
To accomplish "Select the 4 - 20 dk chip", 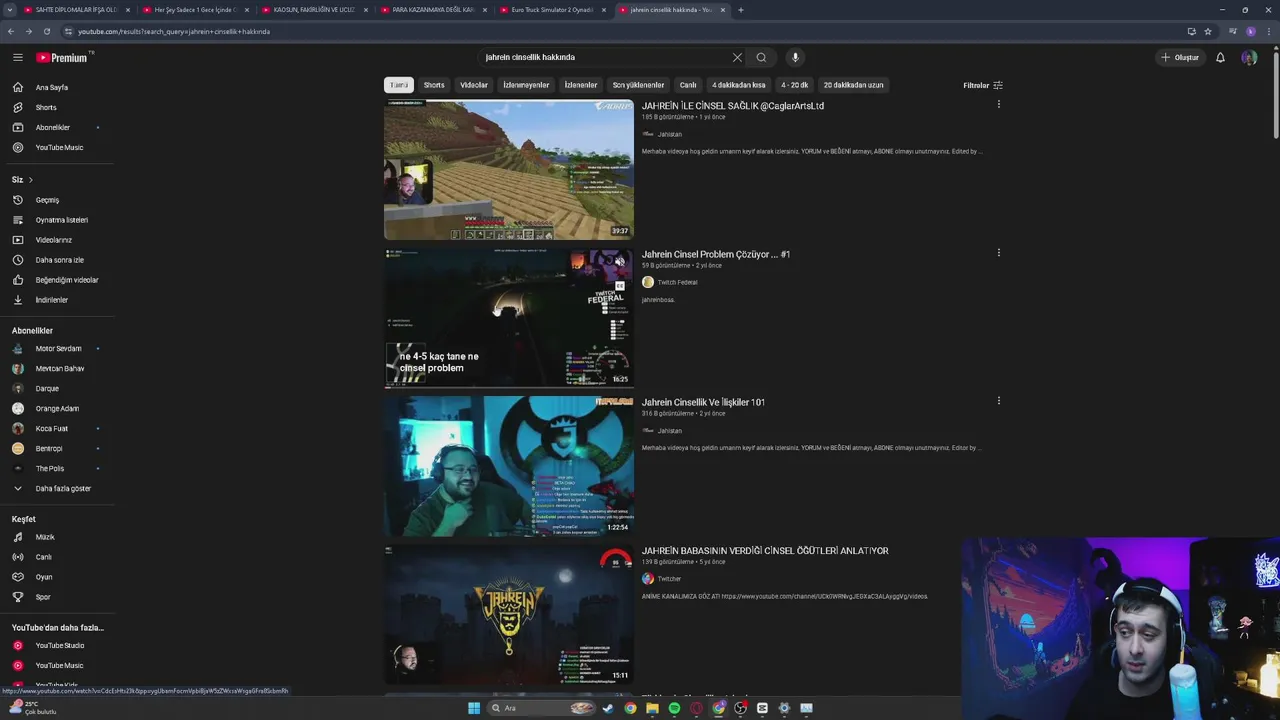I will coord(795,85).
